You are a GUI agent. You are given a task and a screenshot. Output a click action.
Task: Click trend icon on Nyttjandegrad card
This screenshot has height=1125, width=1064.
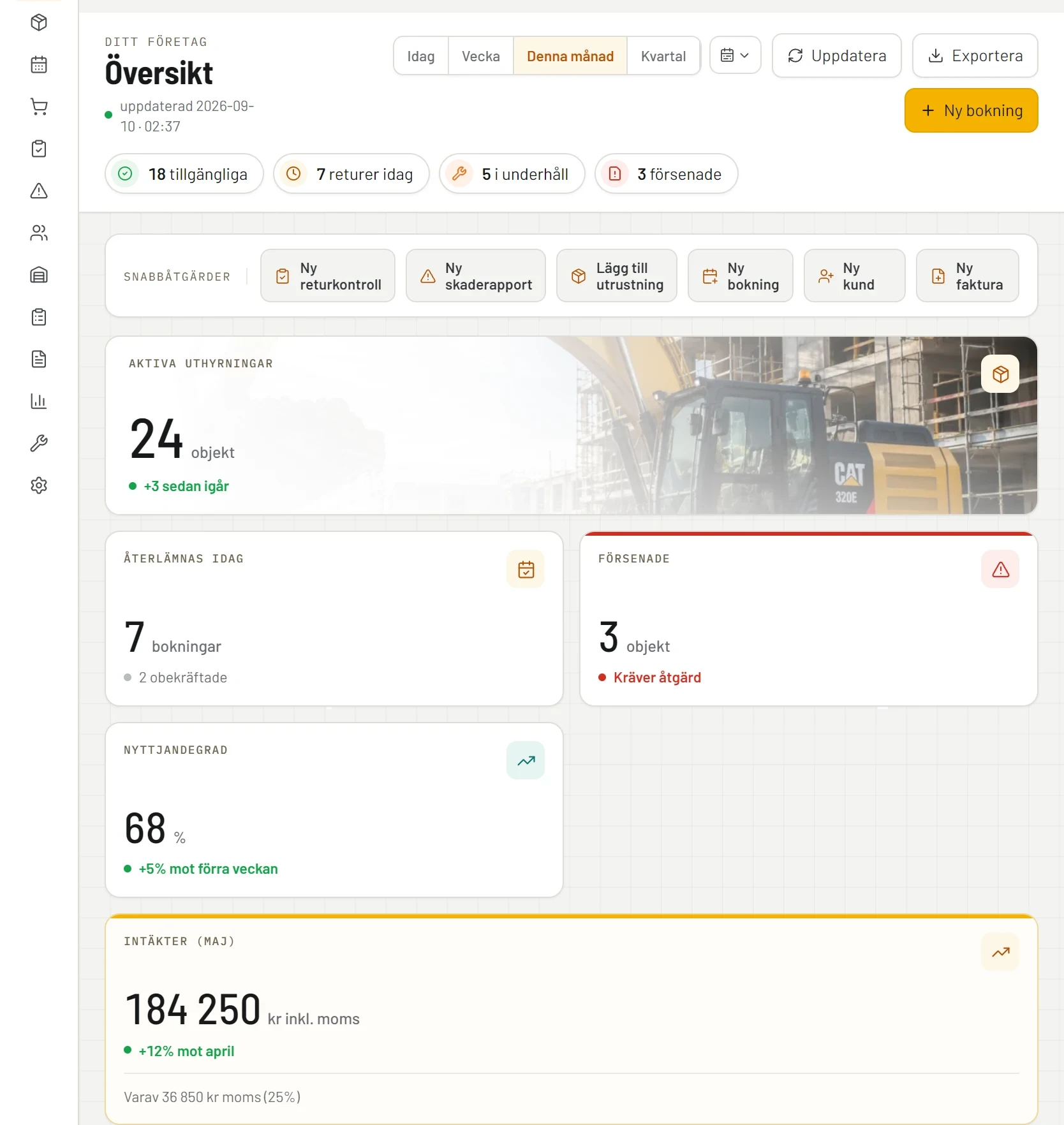click(526, 761)
